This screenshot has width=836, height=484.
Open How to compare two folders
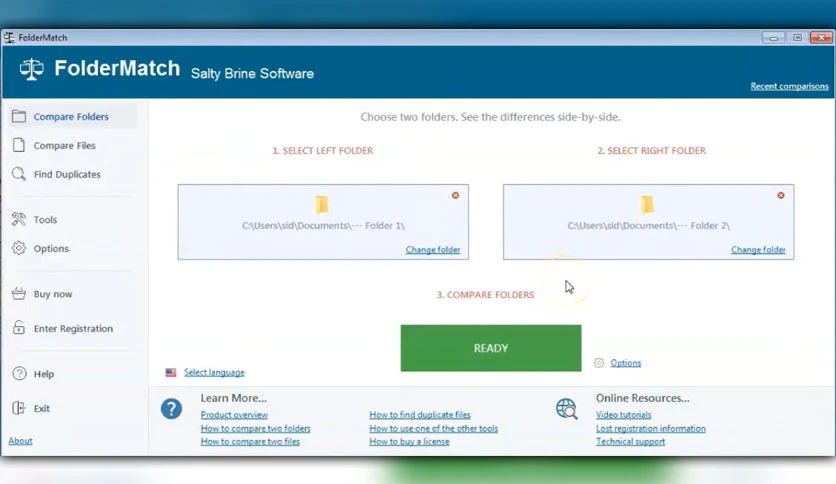click(x=255, y=429)
